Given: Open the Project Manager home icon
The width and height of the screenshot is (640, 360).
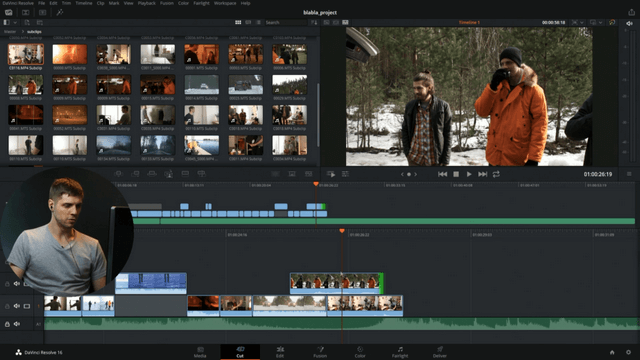Looking at the screenshot, I should pos(612,352).
